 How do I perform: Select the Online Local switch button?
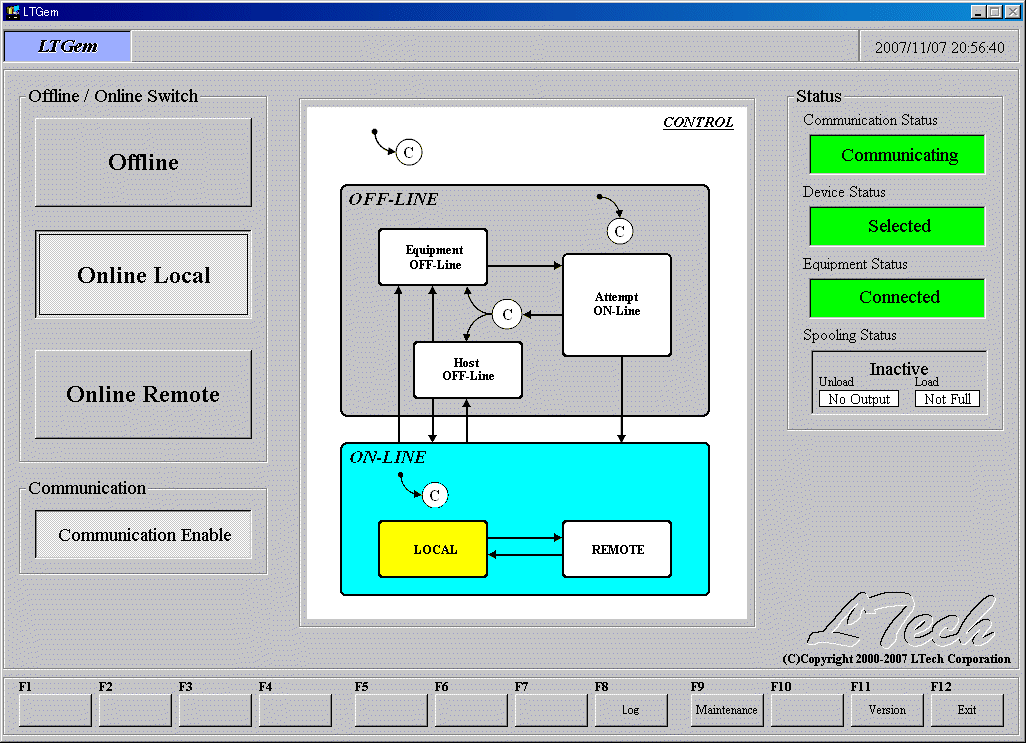(143, 275)
